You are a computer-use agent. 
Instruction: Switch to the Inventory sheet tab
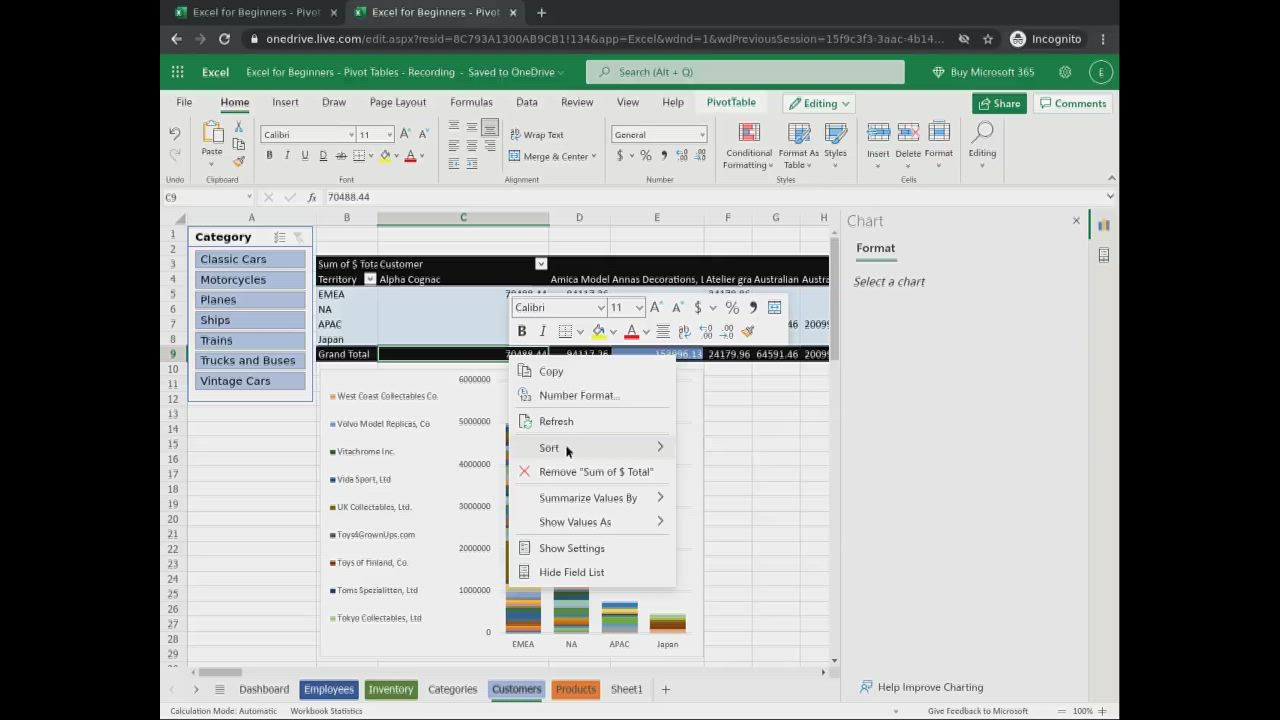390,689
